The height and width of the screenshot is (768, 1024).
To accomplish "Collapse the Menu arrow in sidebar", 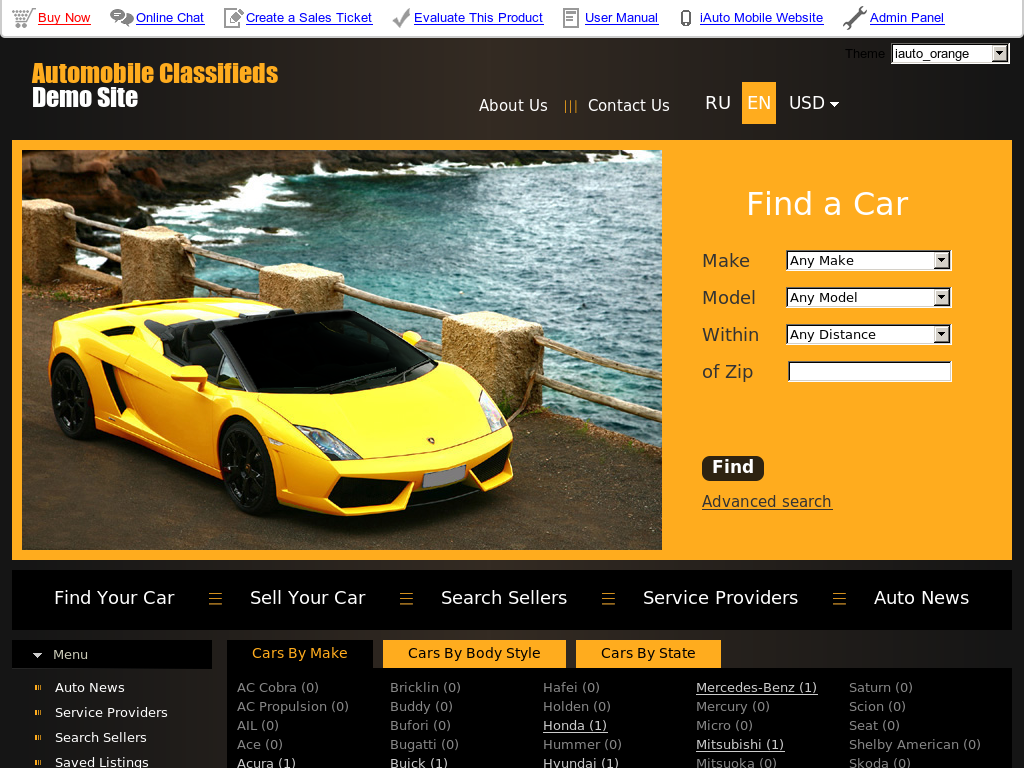I will [x=37, y=655].
